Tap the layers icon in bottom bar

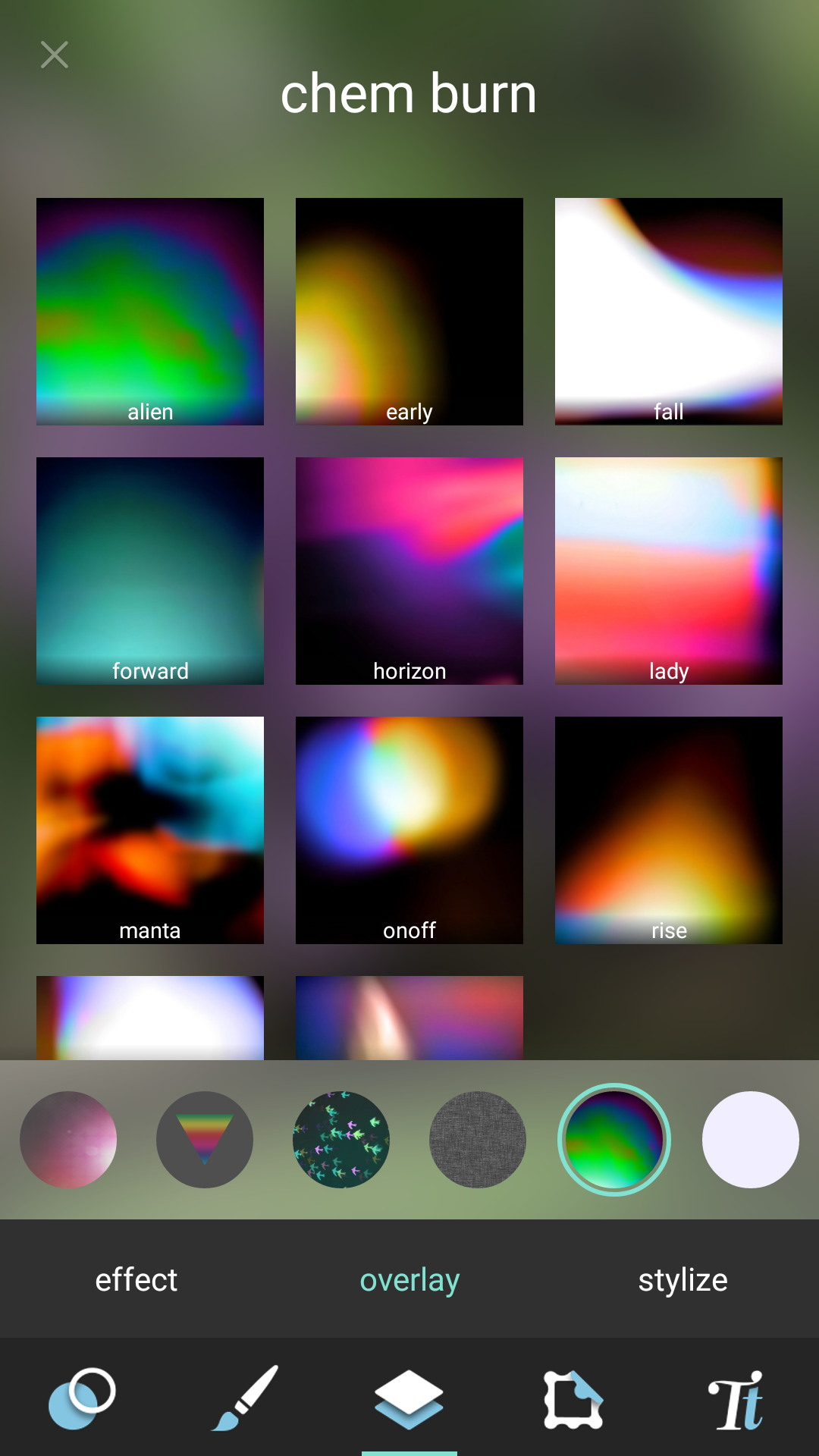tap(409, 1398)
